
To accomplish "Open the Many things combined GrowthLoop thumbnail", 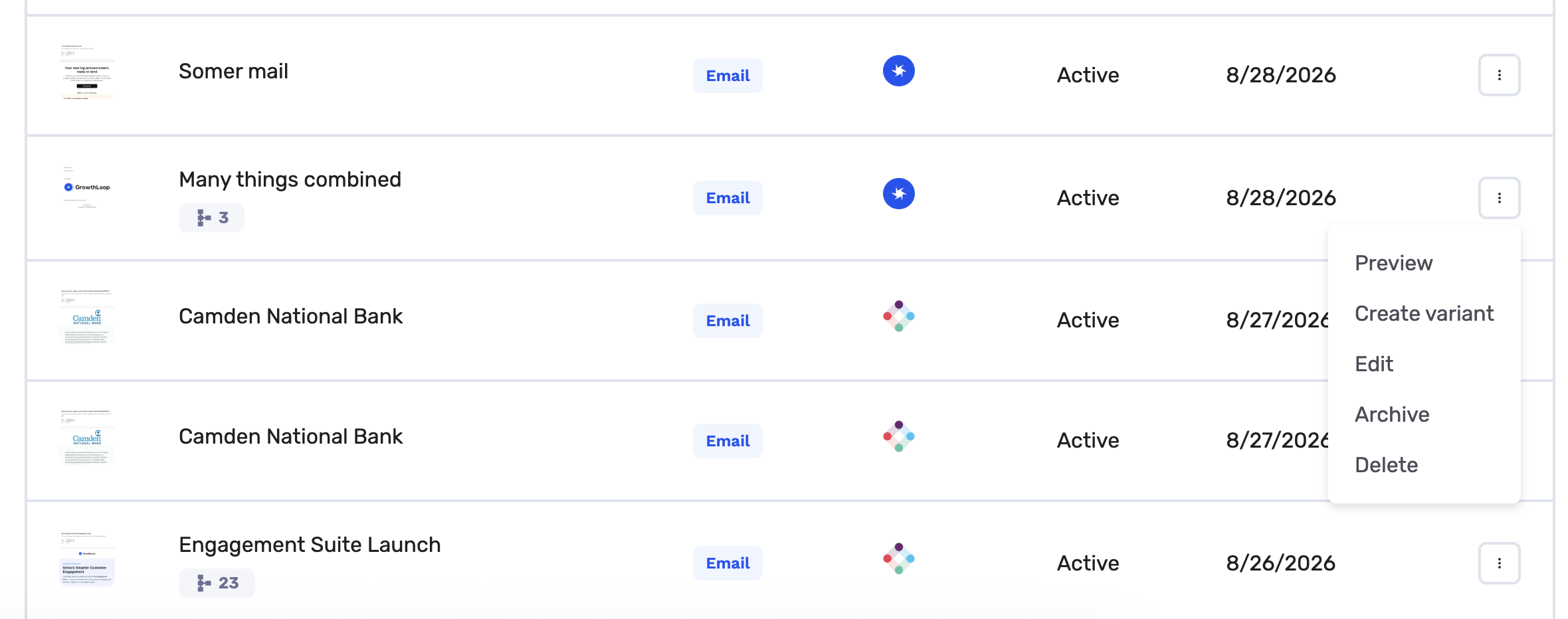I will click(87, 187).
